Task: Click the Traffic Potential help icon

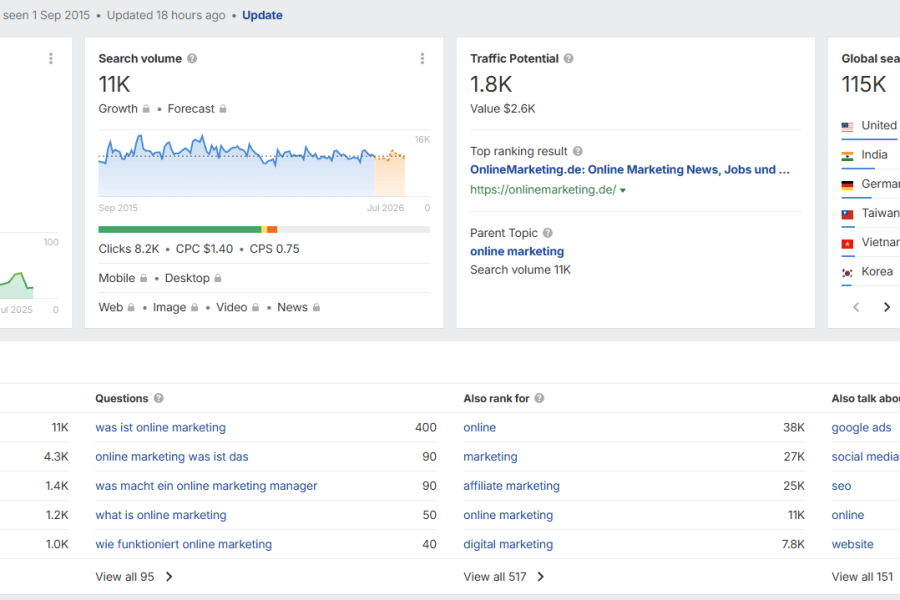Action: click(x=568, y=59)
